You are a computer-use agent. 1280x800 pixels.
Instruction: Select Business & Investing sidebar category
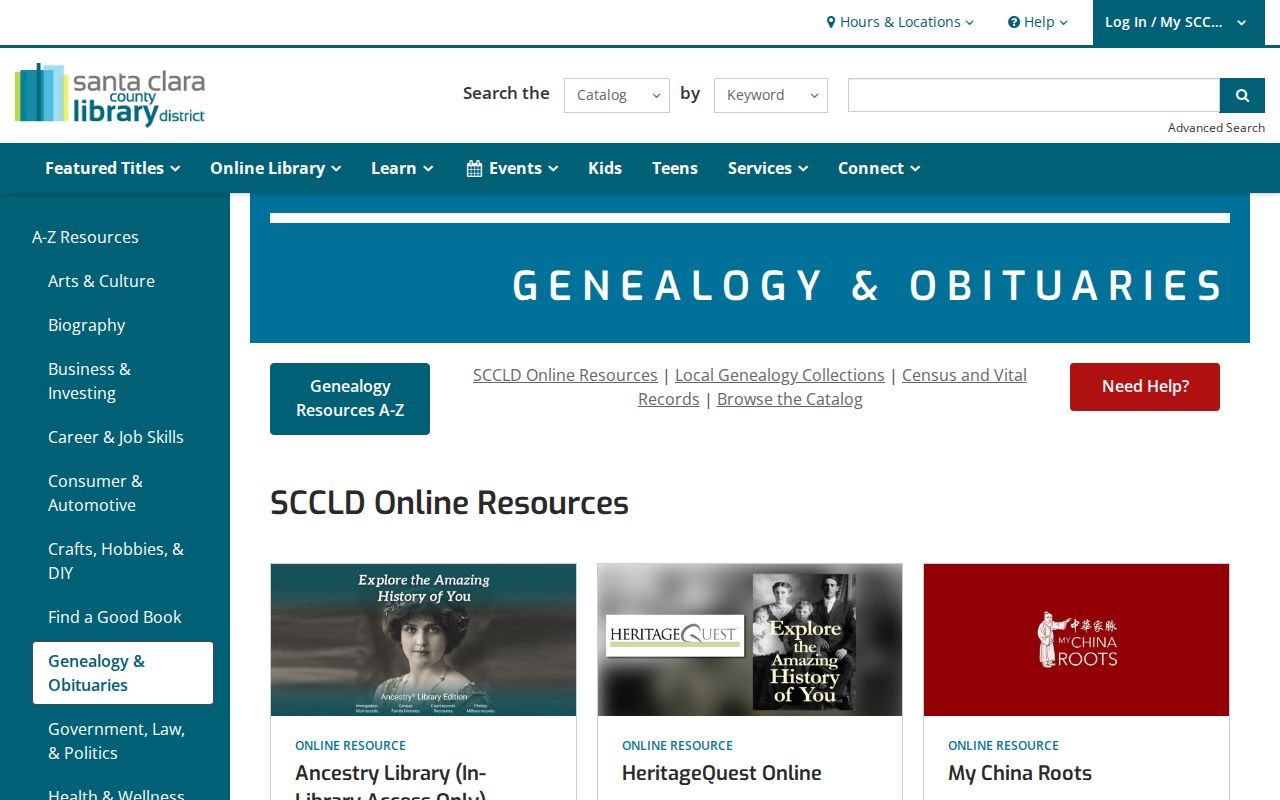pyautogui.click(x=89, y=381)
